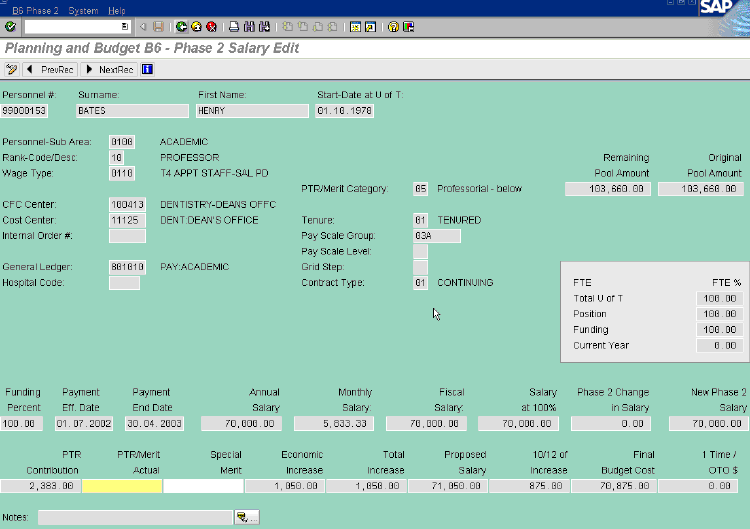Click the First Page icon

(287, 27)
